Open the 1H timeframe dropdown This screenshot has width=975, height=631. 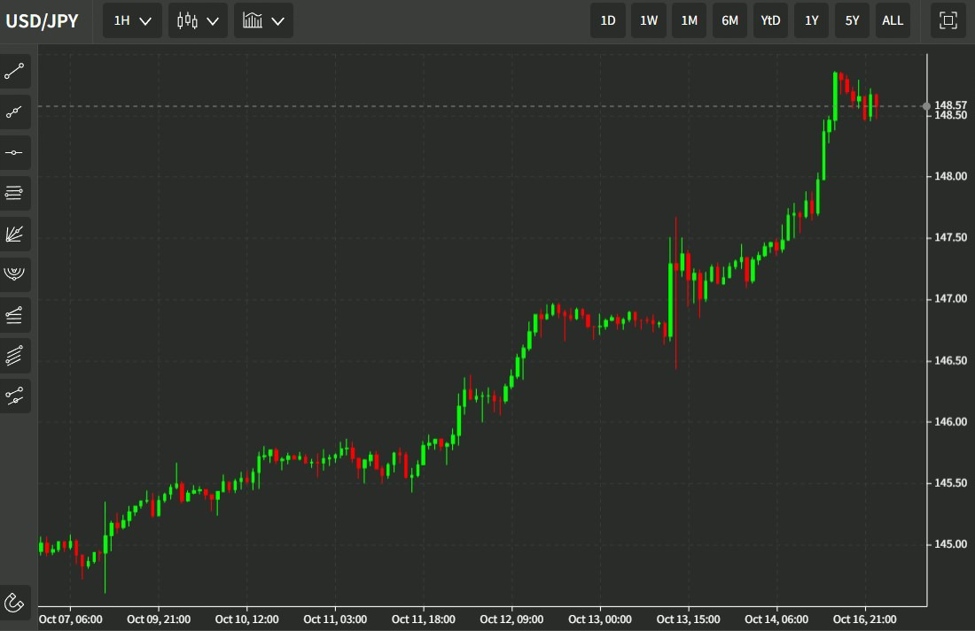(132, 20)
